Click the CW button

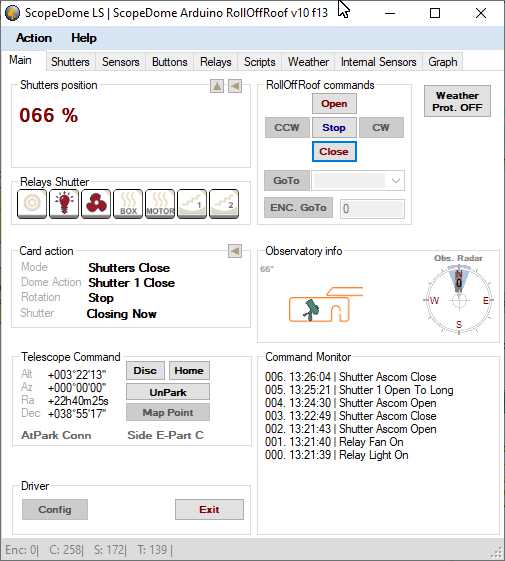point(381,127)
